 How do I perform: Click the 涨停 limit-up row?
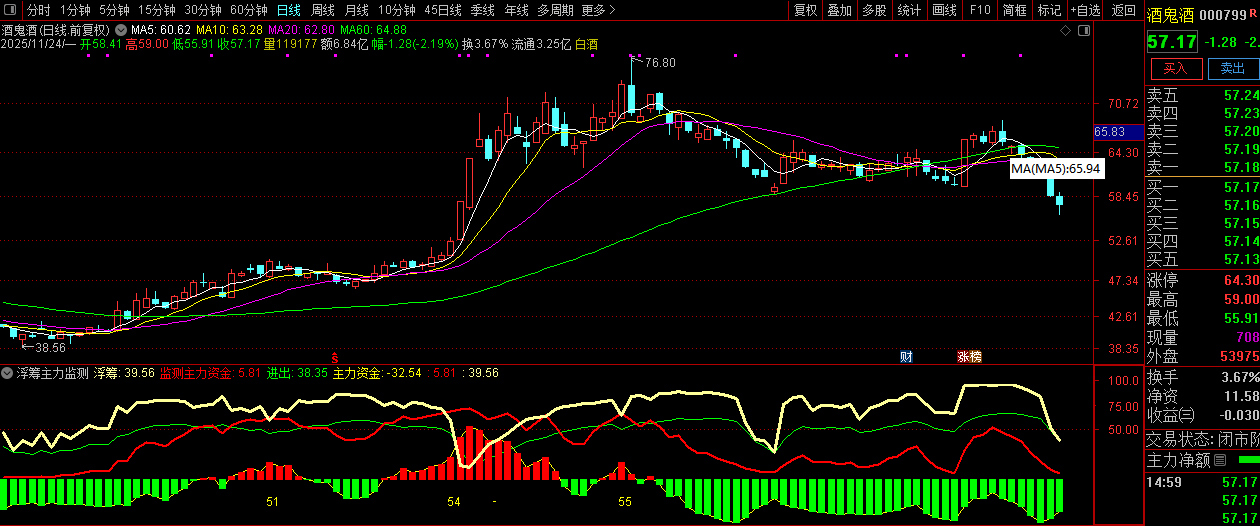(1202, 281)
